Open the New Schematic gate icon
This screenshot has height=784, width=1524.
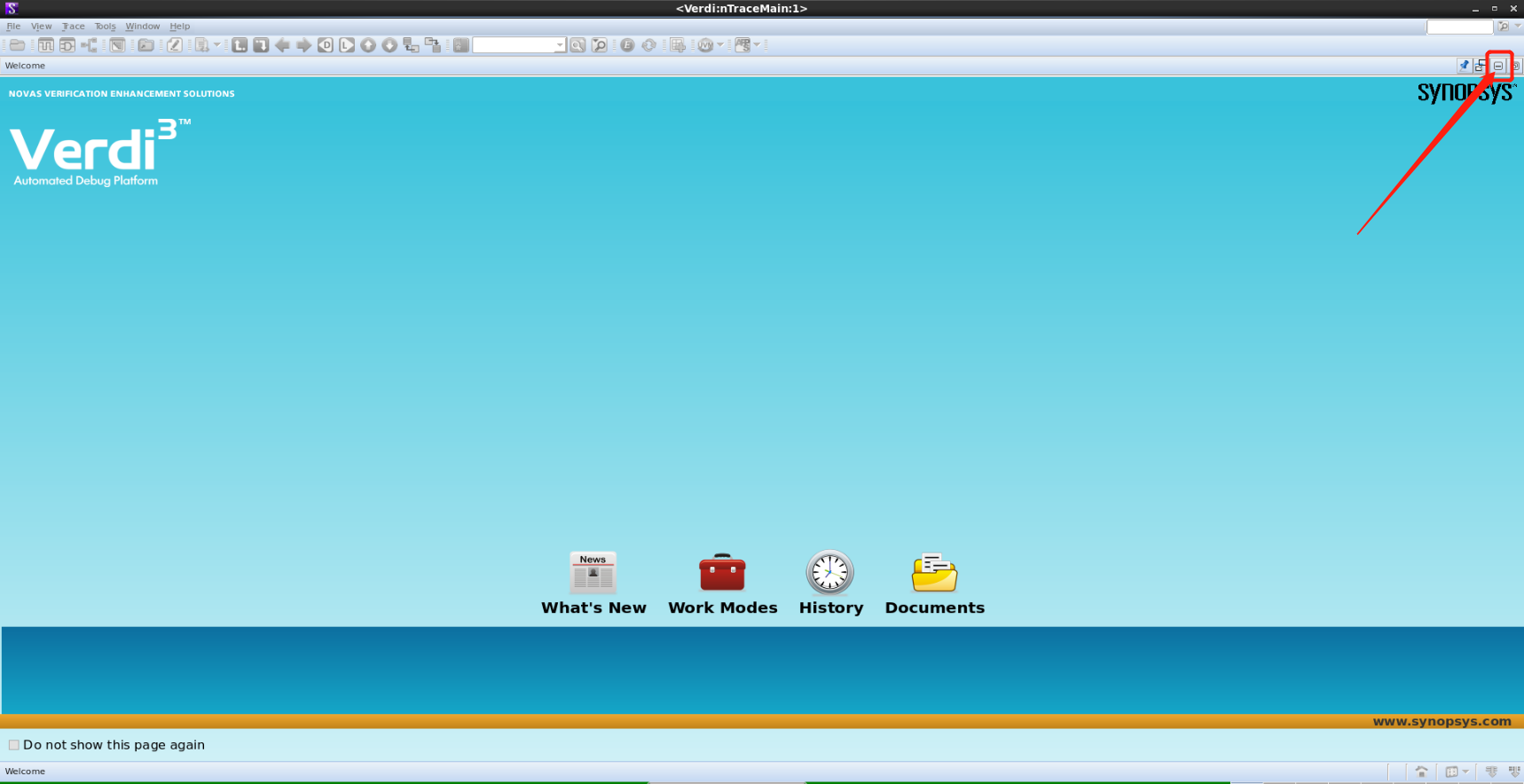67,45
